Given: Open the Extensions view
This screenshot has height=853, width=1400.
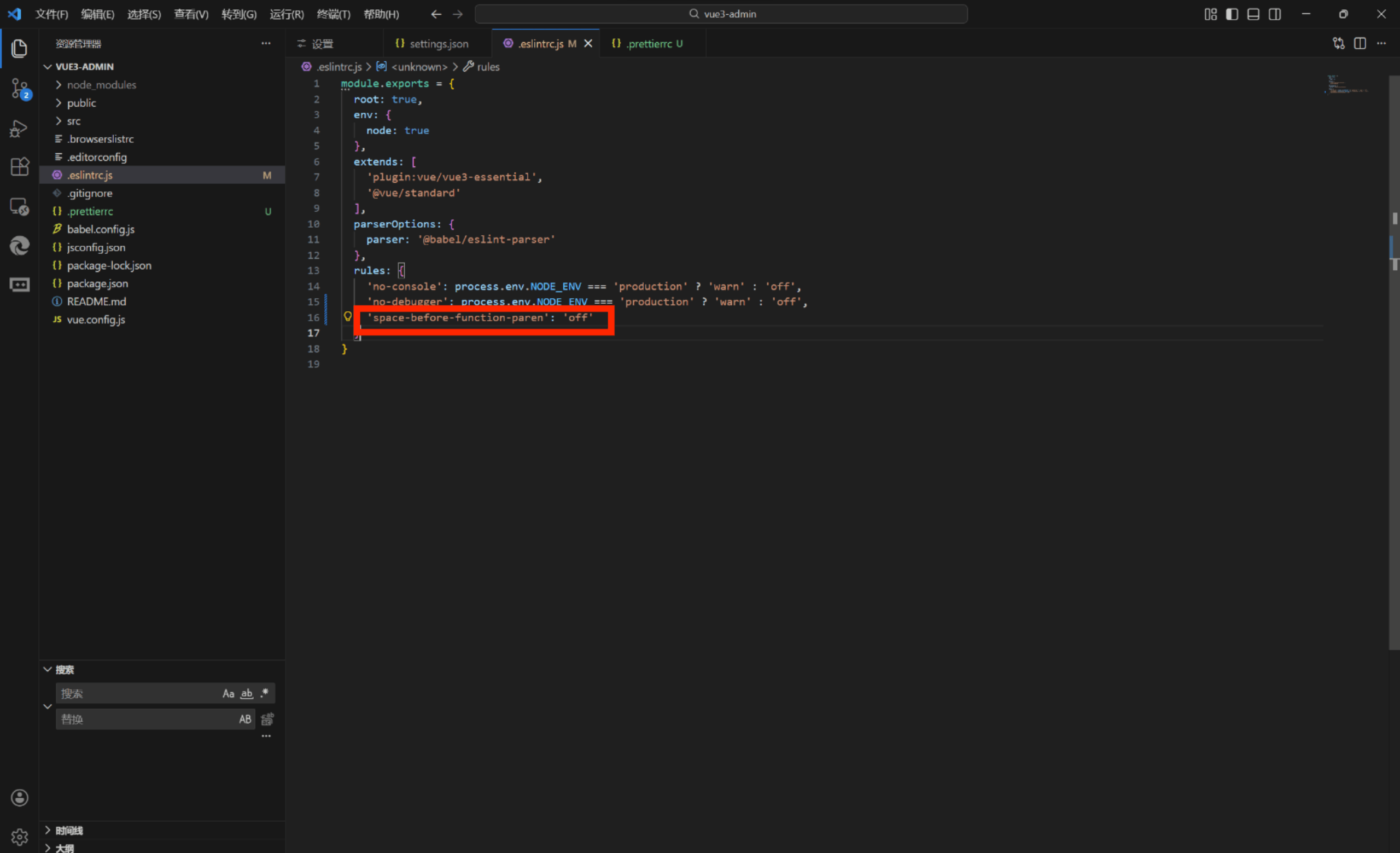Looking at the screenshot, I should click(x=19, y=166).
